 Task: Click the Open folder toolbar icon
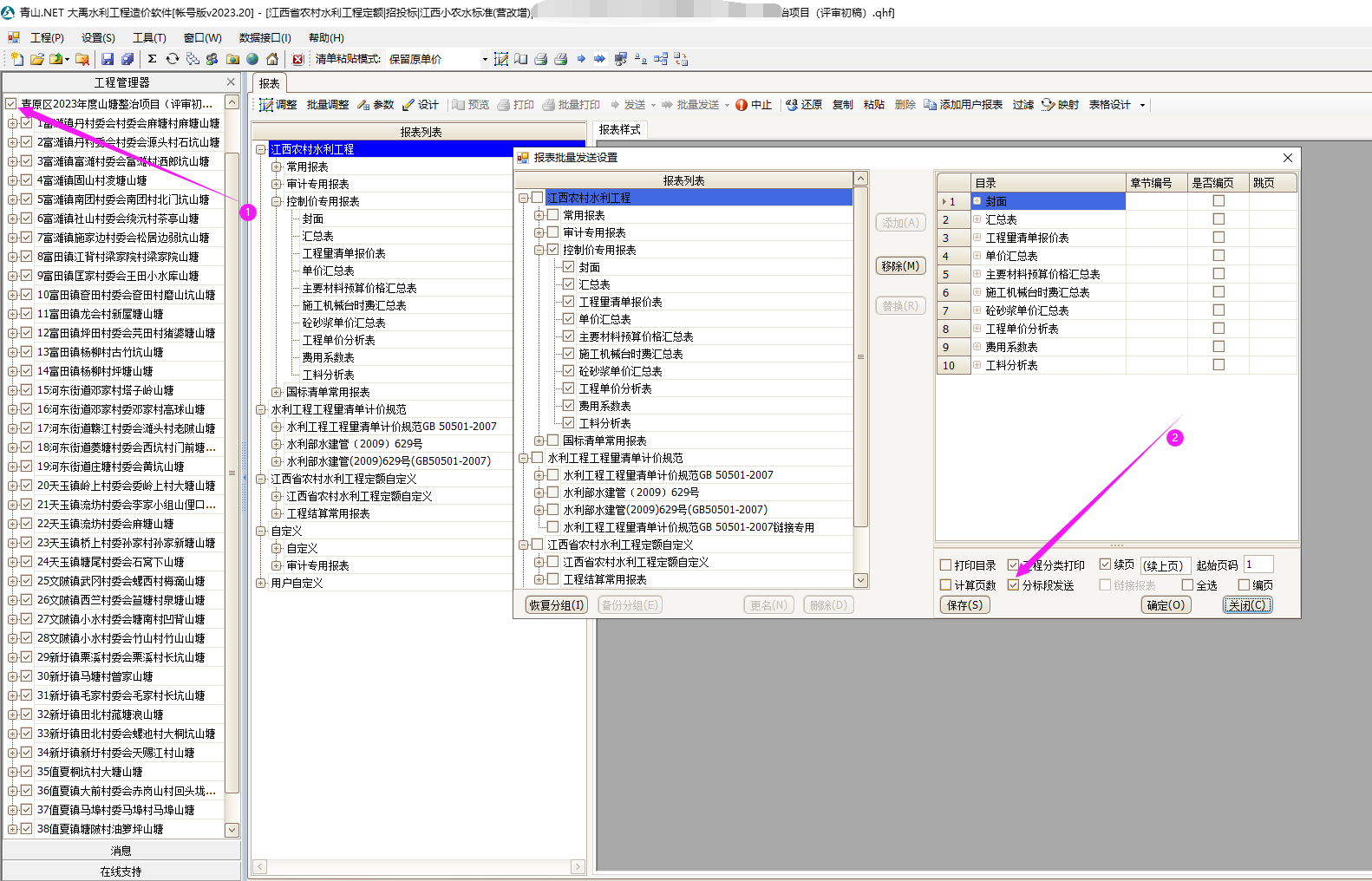[36, 59]
